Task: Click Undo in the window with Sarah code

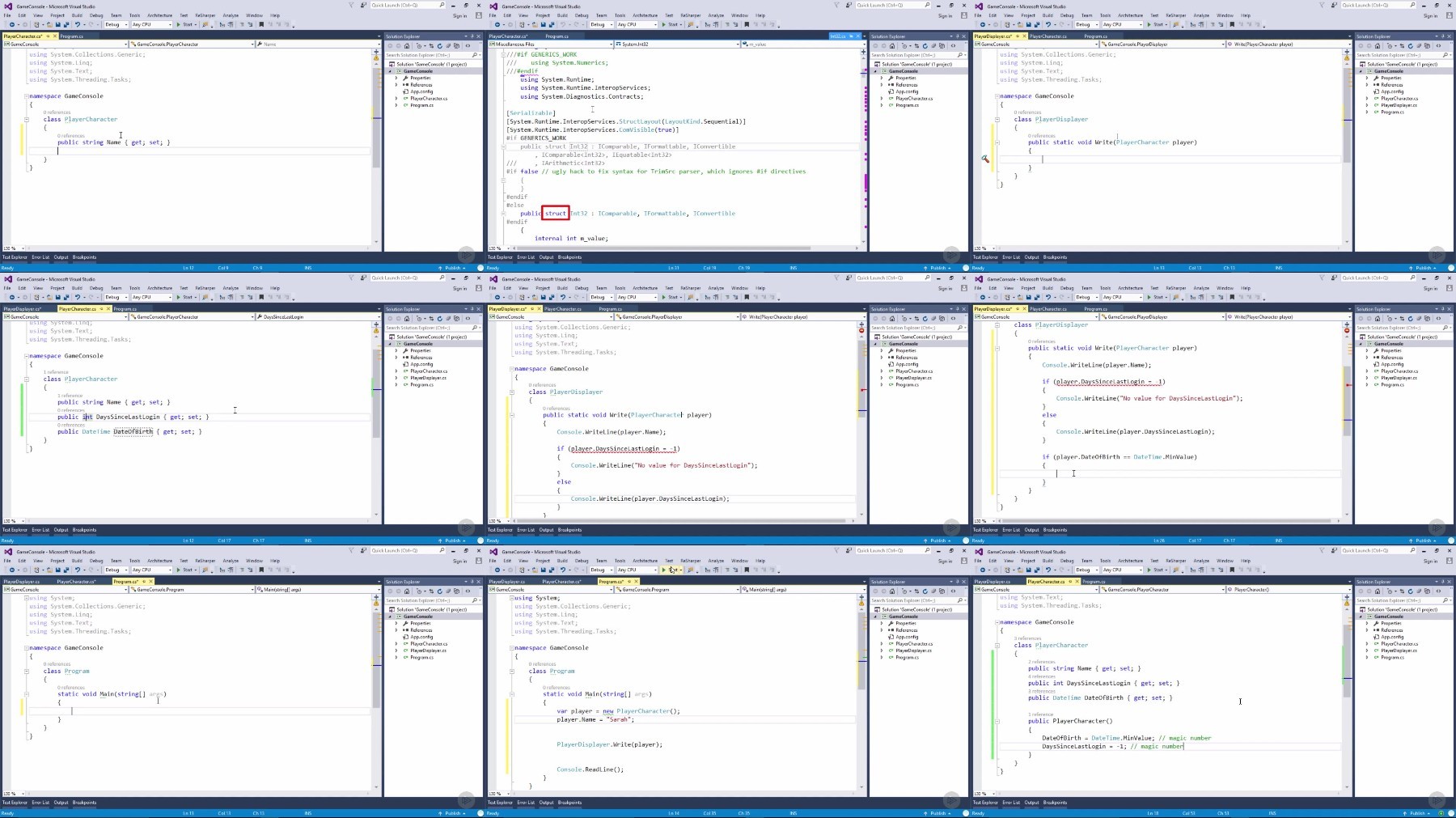Action: tap(563, 570)
